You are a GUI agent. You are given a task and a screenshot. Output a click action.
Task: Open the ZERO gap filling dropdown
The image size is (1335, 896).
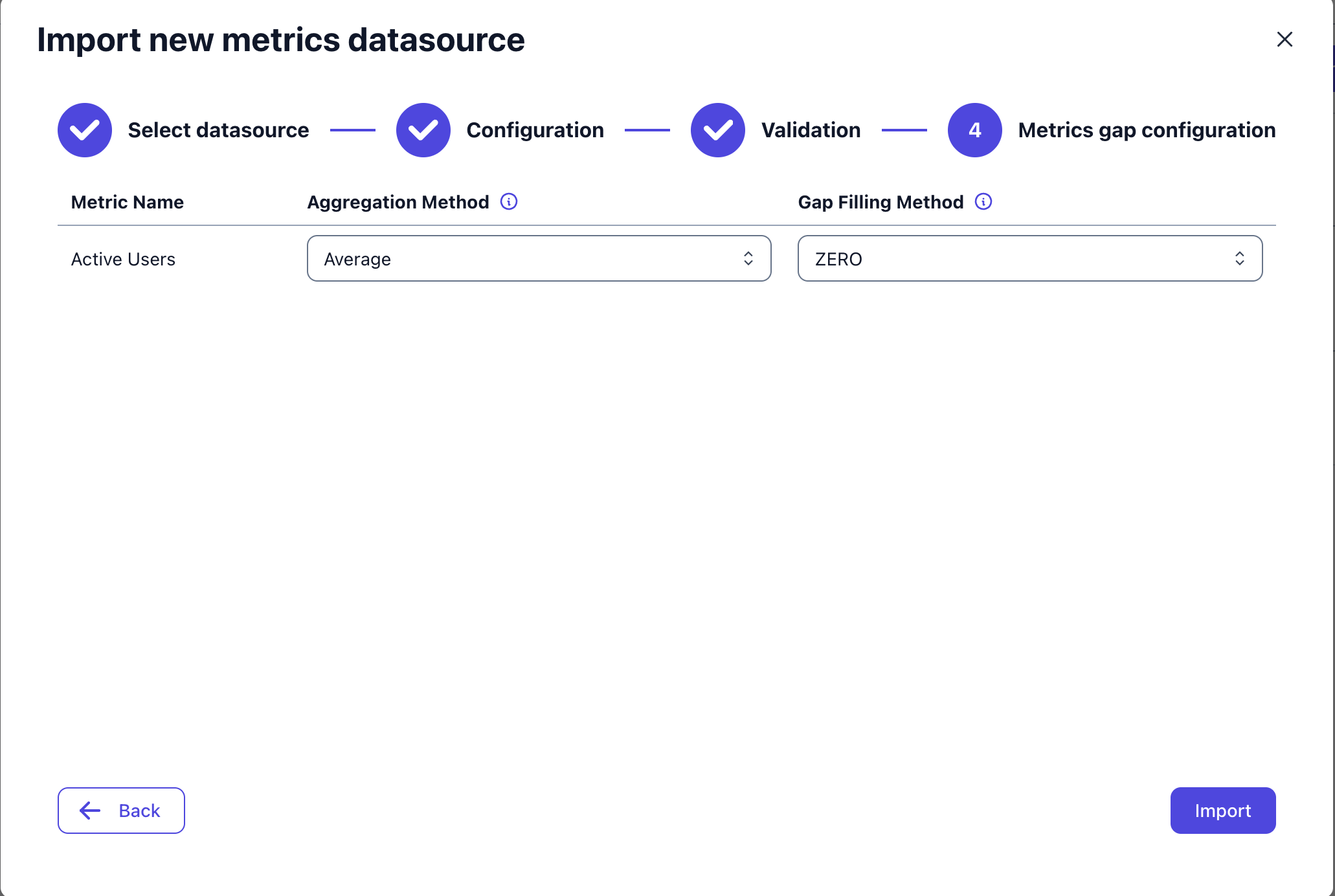1029,259
